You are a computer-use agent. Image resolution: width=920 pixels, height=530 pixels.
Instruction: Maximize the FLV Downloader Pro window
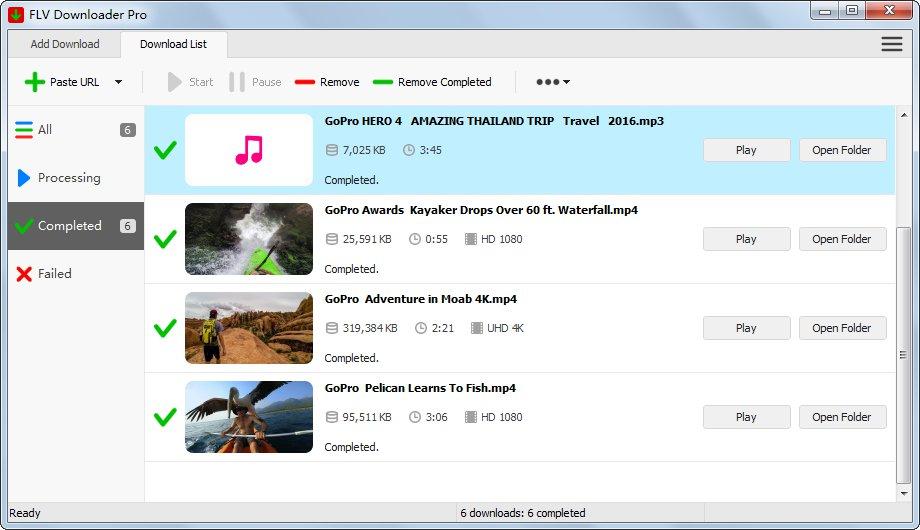[852, 11]
